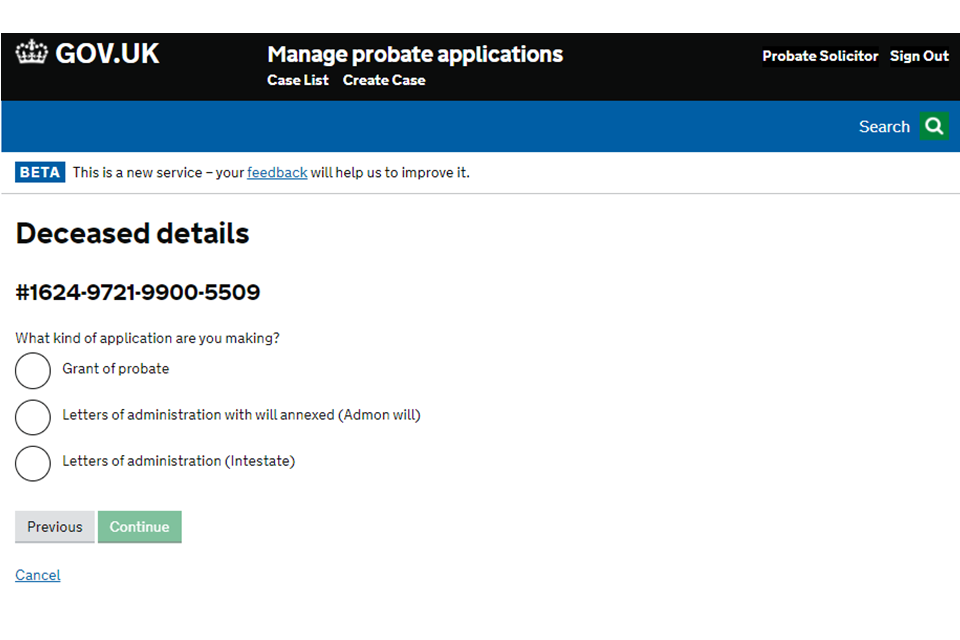960x640 pixels.
Task: Click case reference #1624-9721-9900-5509
Action: (x=138, y=293)
